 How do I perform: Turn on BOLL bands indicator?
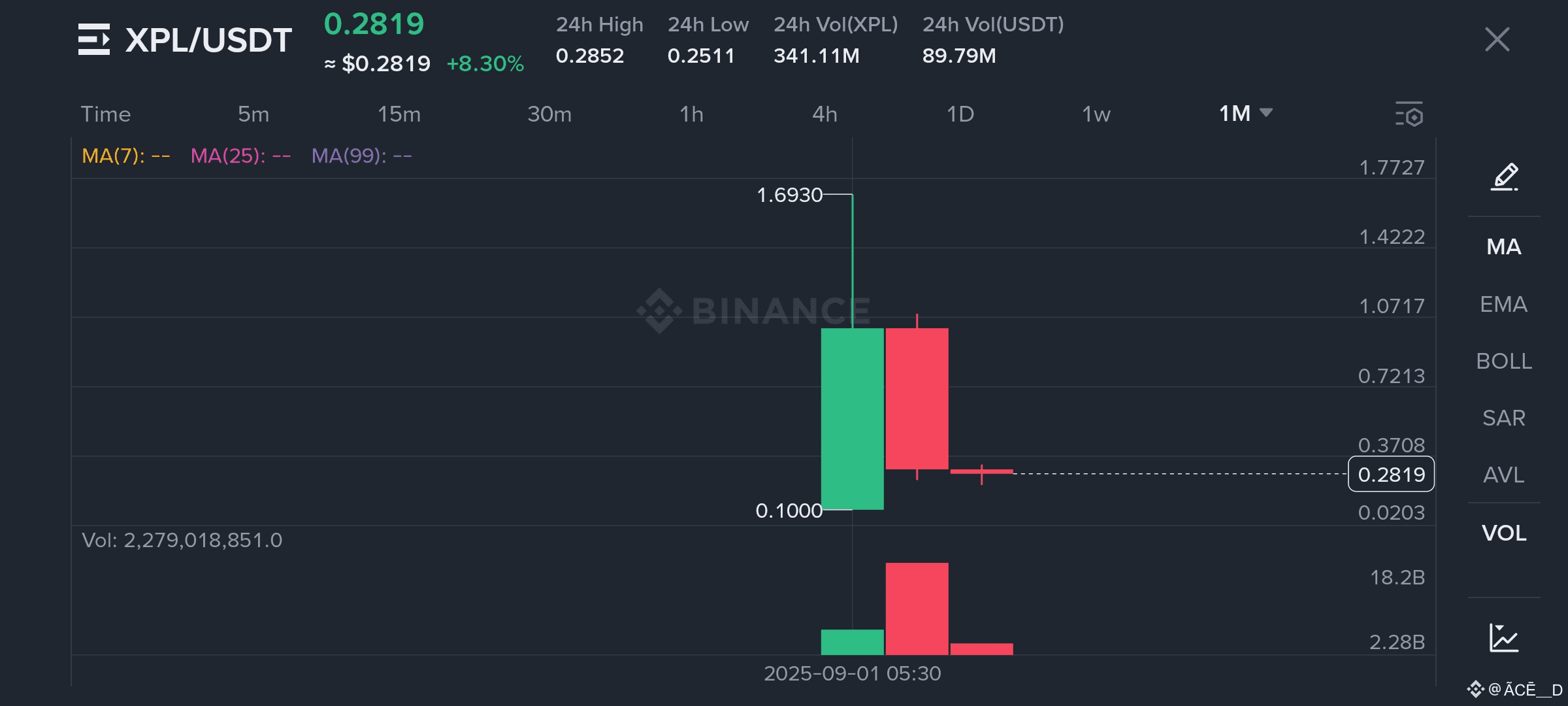[1504, 361]
